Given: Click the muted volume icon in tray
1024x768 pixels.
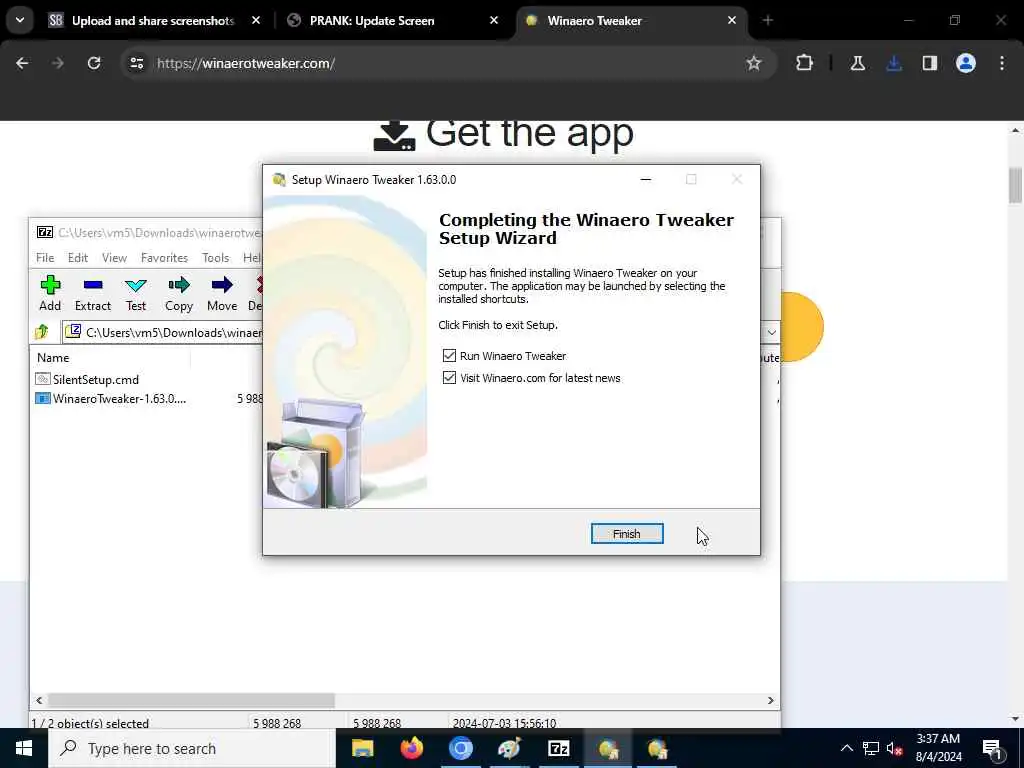Looking at the screenshot, I should (894, 748).
